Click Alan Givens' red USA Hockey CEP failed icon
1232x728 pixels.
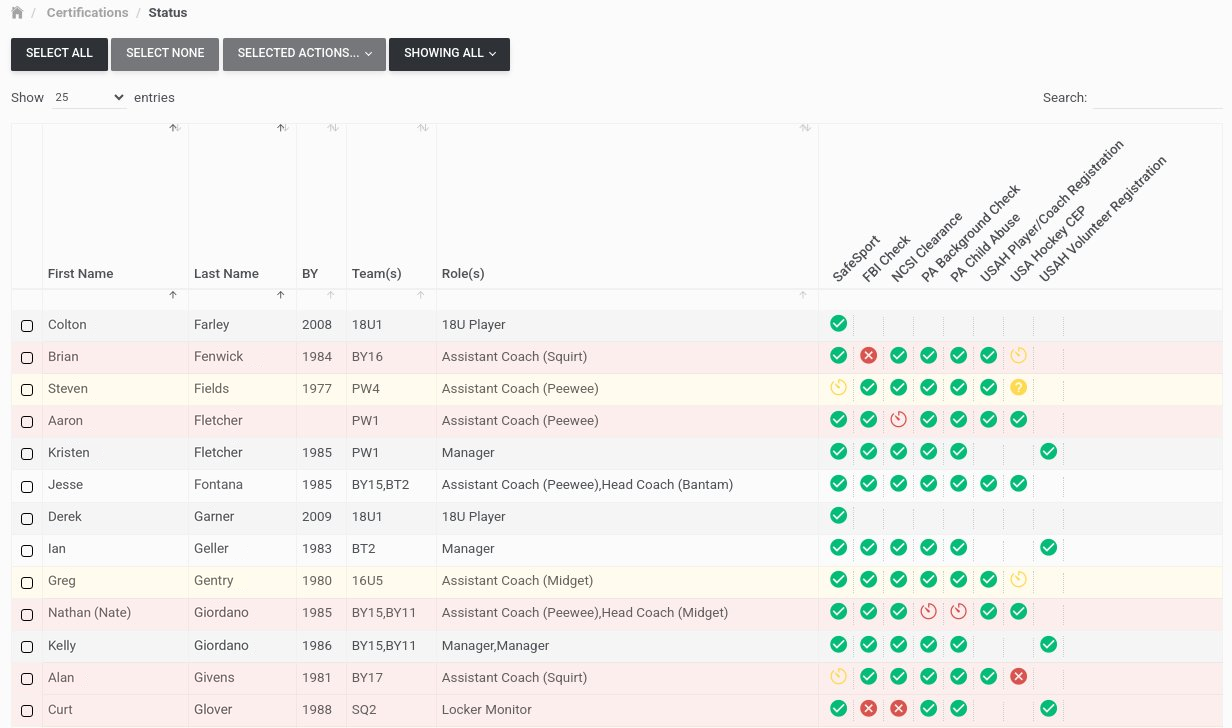(x=1018, y=676)
